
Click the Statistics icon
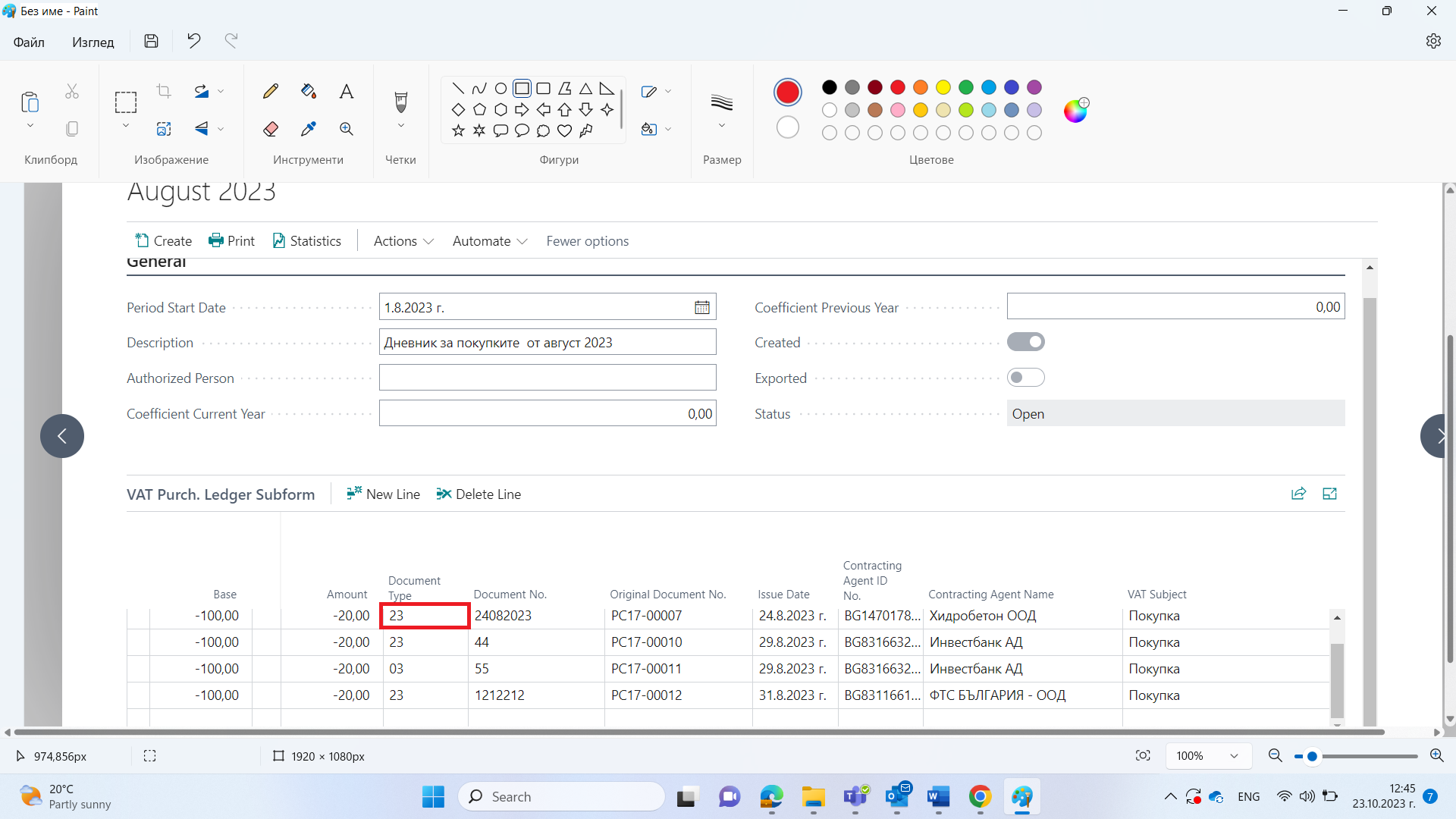tap(306, 240)
